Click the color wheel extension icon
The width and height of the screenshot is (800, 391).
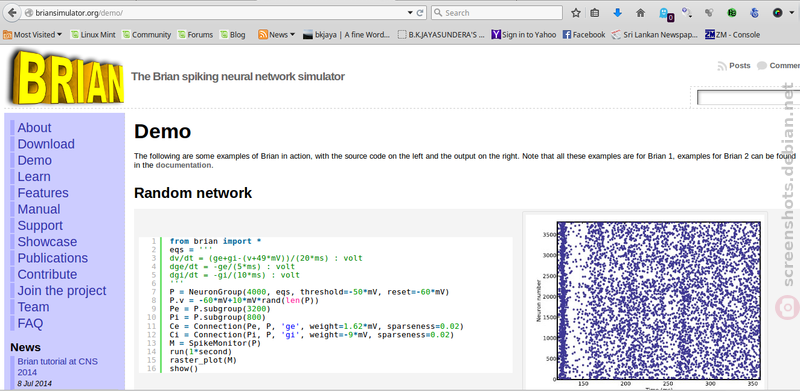(777, 13)
